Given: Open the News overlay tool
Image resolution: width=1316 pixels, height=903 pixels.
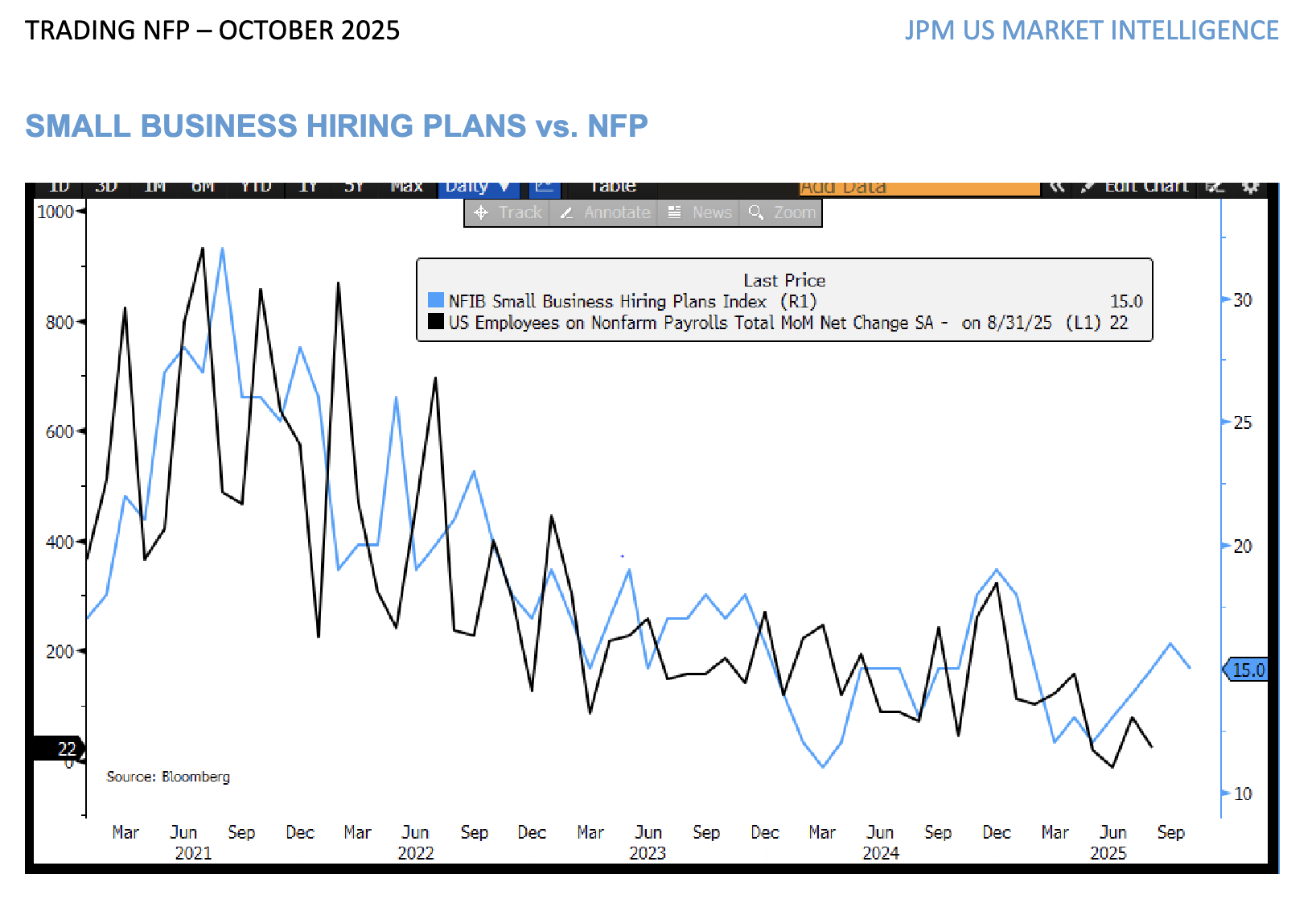Looking at the screenshot, I should (700, 213).
